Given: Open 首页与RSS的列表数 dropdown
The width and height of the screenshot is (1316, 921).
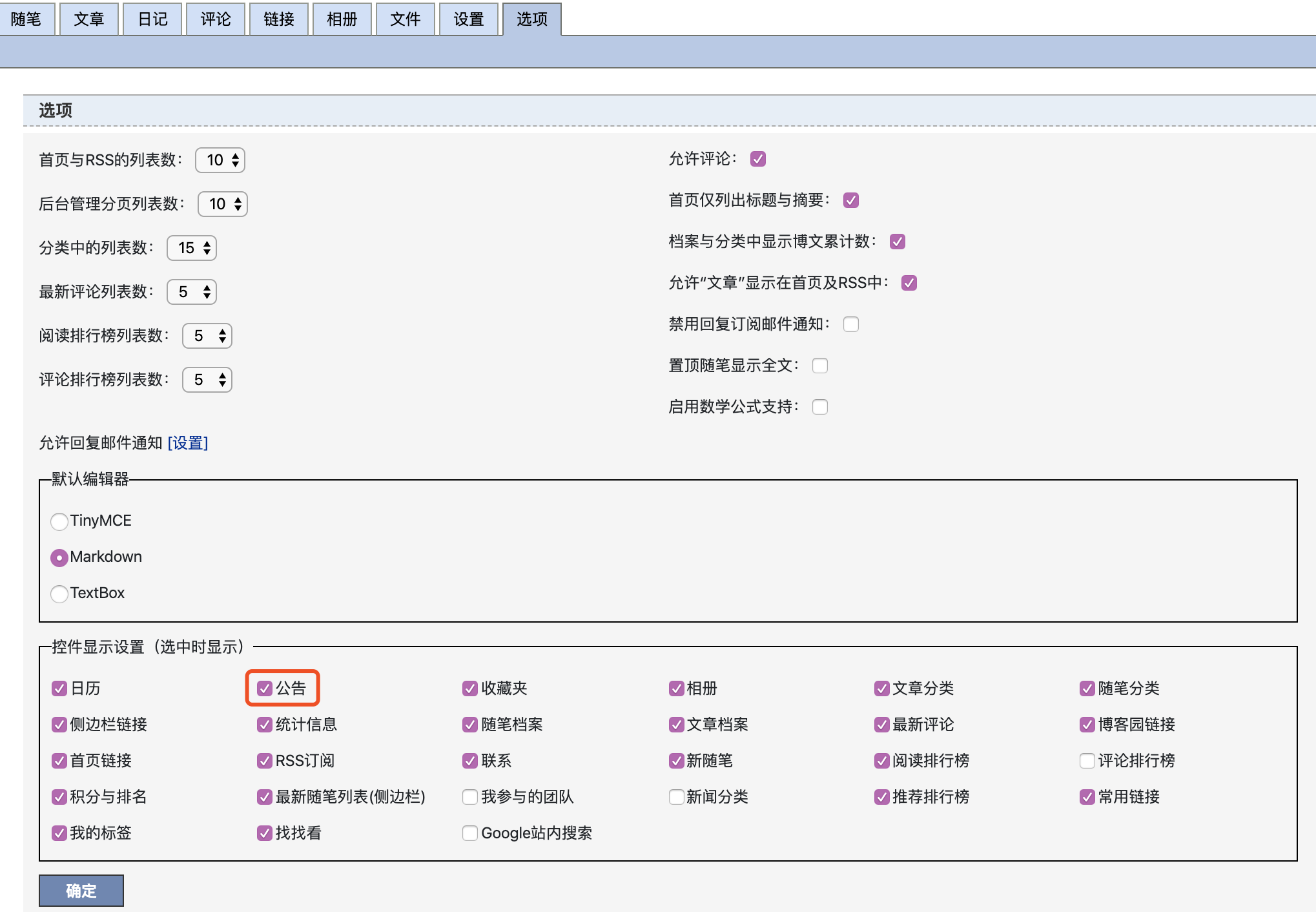Looking at the screenshot, I should (220, 160).
